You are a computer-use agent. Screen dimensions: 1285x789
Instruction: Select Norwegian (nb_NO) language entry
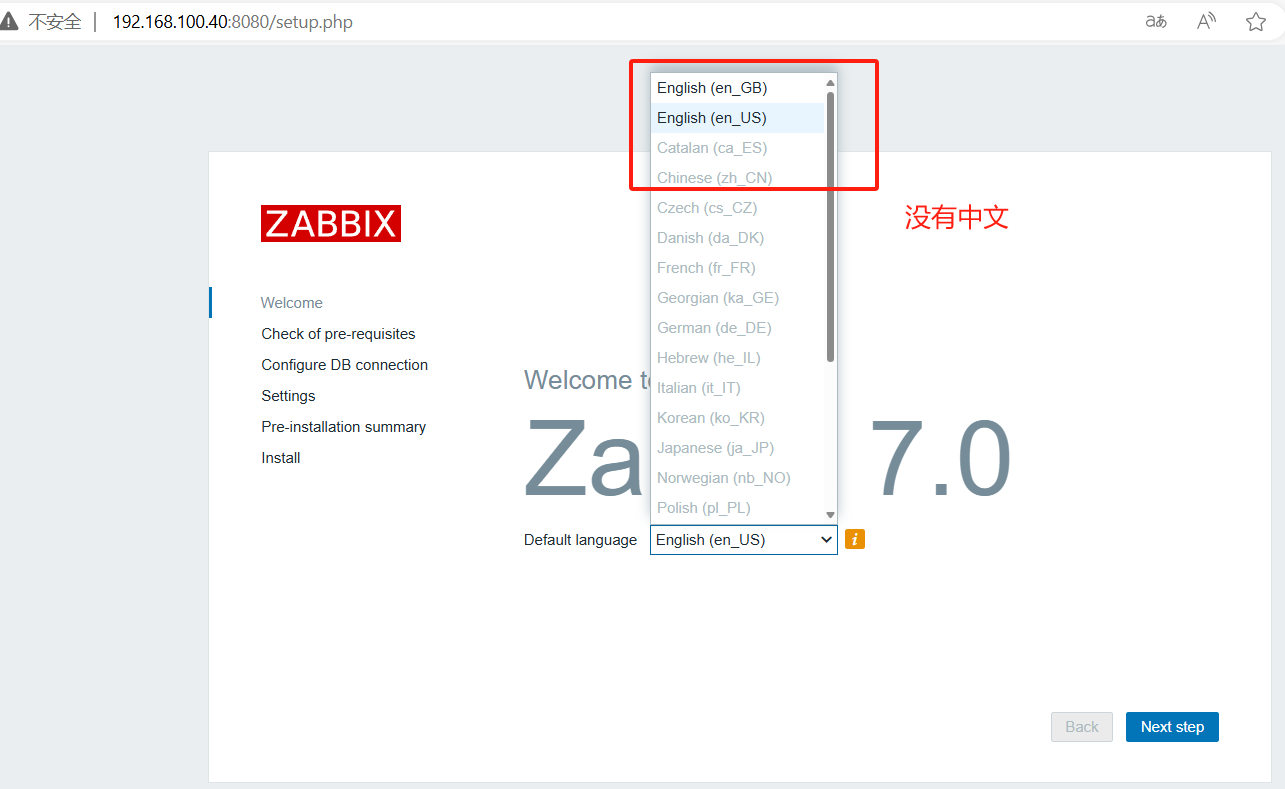click(x=737, y=478)
